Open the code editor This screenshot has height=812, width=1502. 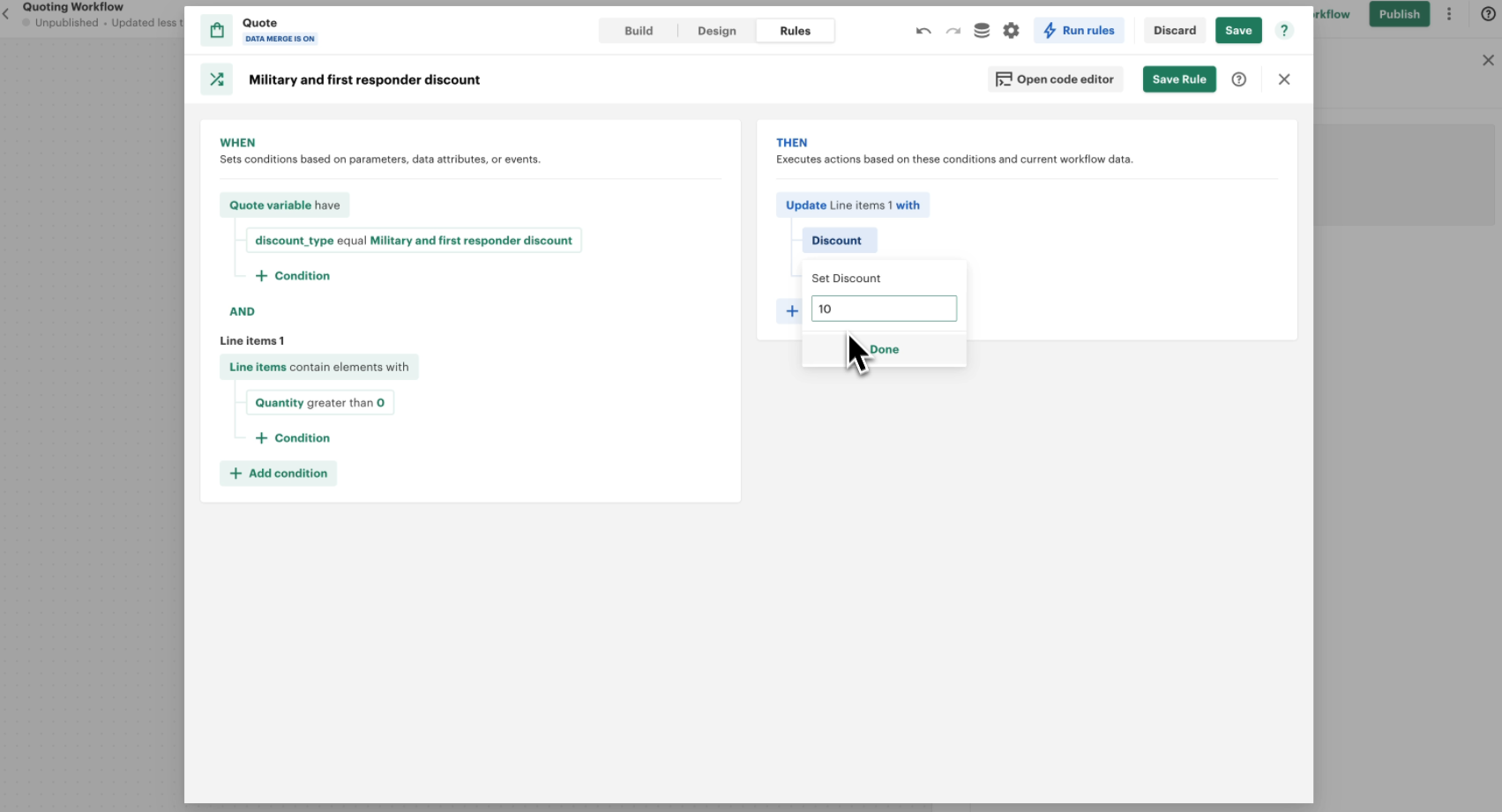pos(1055,79)
